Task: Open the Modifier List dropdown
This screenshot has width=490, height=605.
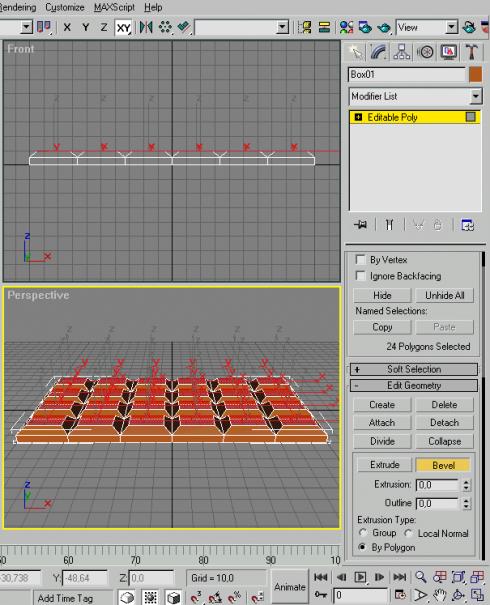Action: [476, 96]
